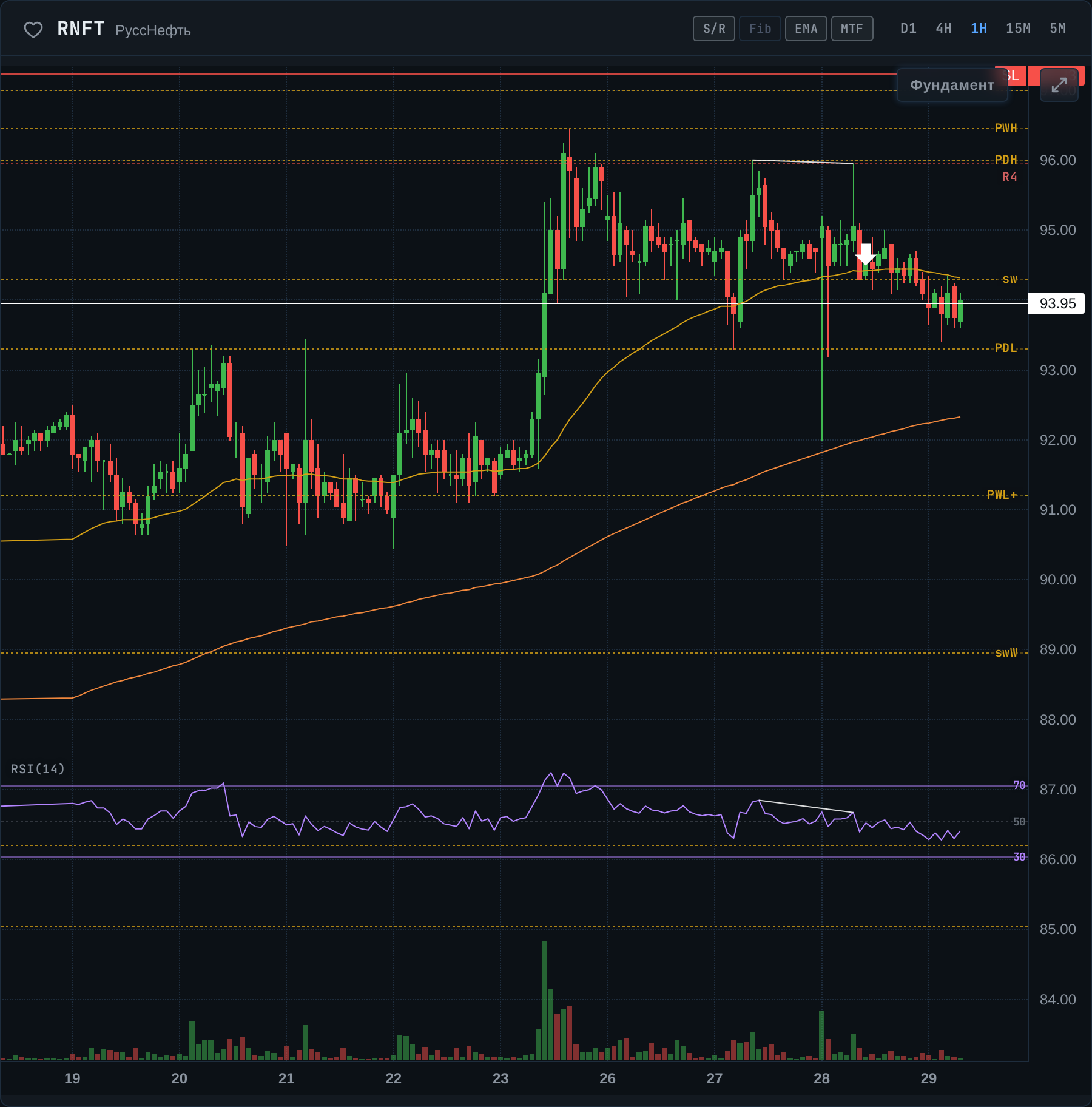Add RNFT to favorites with heart icon

(33, 29)
